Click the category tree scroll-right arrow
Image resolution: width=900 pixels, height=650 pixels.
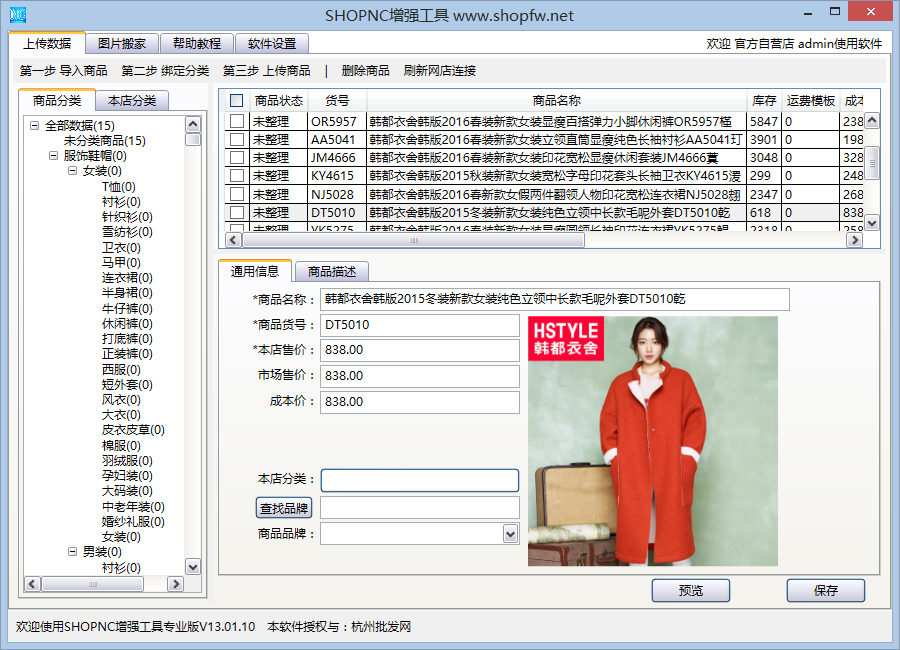(176, 584)
